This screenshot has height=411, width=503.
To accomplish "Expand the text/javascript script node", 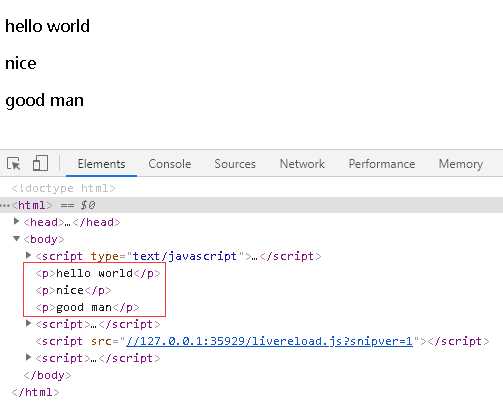I will (x=29, y=255).
